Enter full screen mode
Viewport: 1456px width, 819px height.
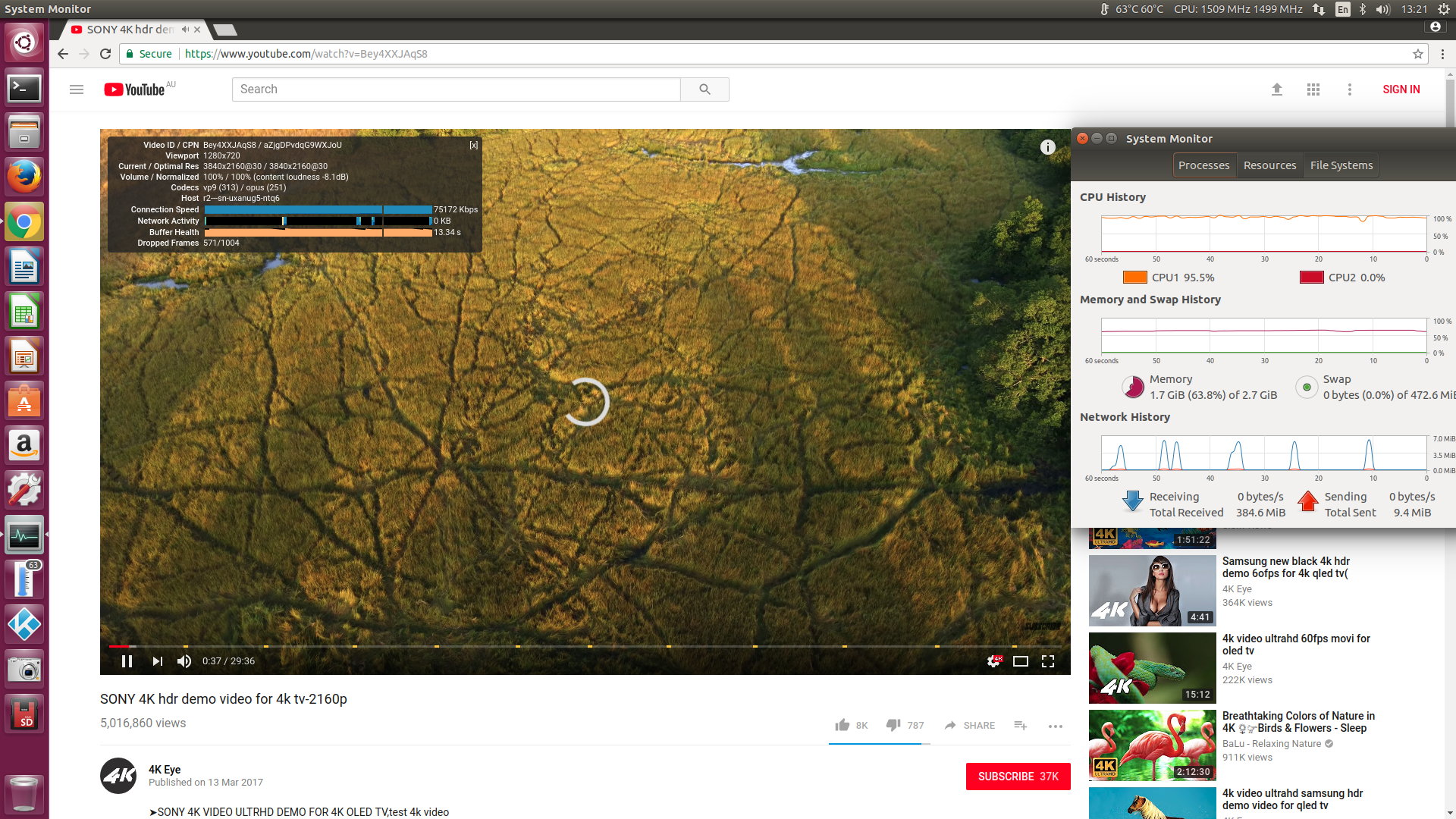(x=1048, y=661)
